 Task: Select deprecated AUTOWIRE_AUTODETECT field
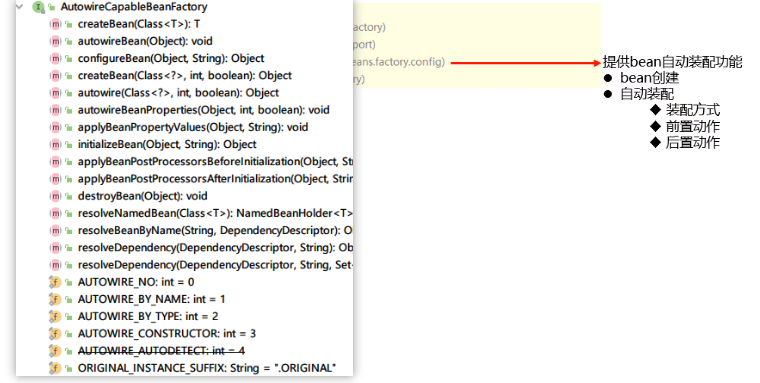[161, 351]
